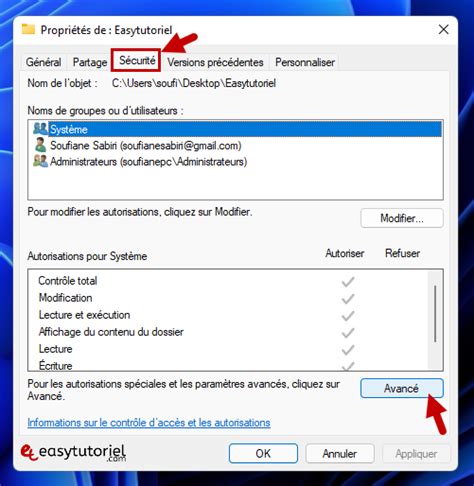
Task: Open the Versions précédentes tab
Action: pyautogui.click(x=215, y=62)
